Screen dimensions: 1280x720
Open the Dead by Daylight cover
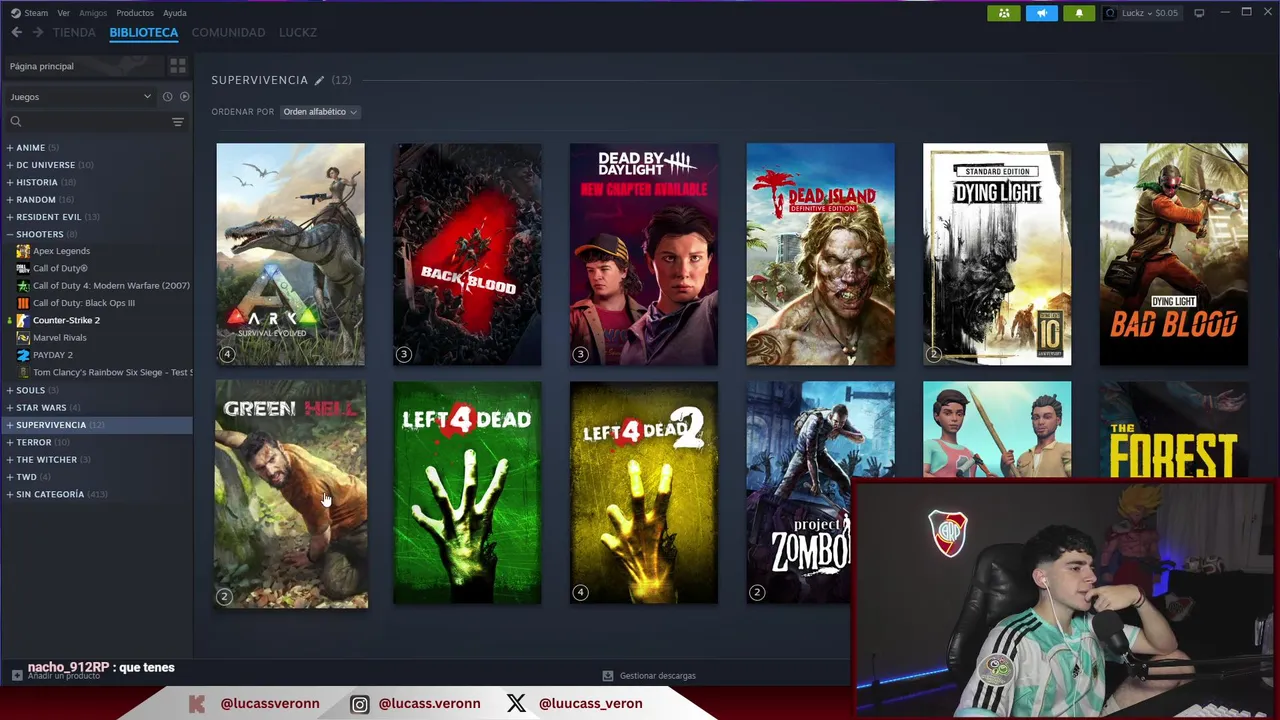644,254
